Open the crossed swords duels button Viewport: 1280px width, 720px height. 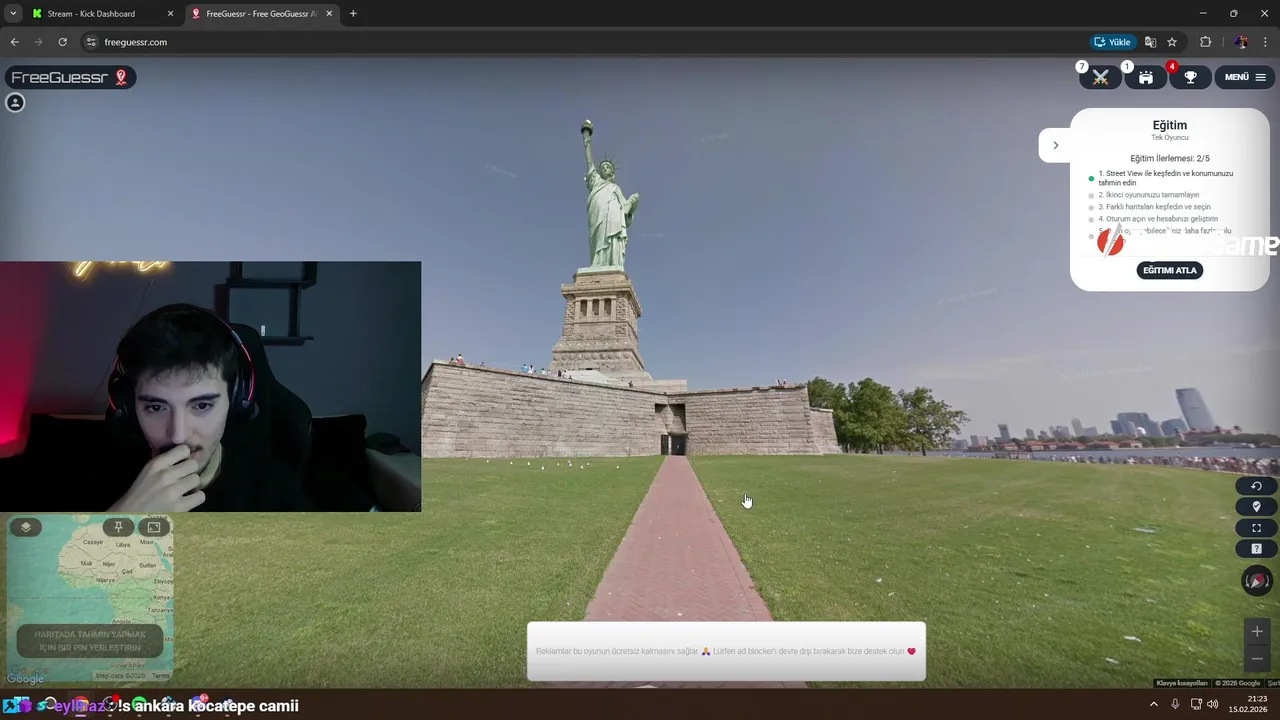(x=1100, y=77)
